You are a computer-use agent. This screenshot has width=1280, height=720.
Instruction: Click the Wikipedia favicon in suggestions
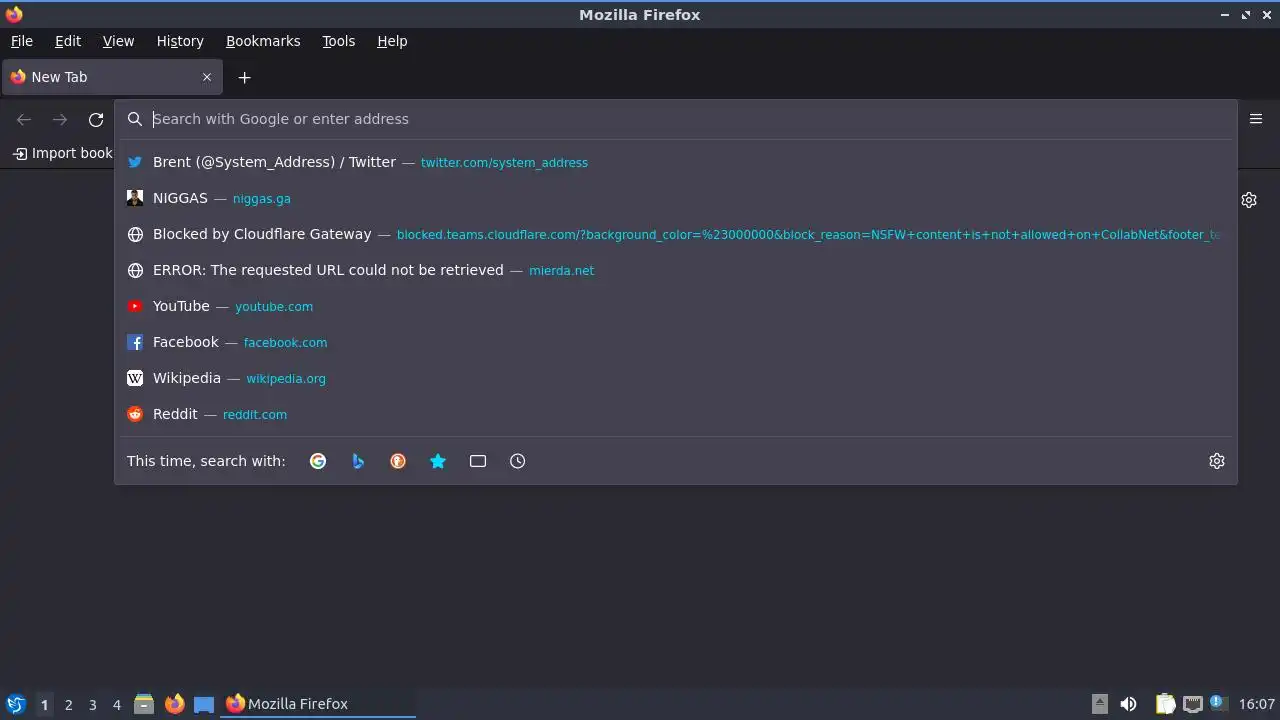point(135,378)
